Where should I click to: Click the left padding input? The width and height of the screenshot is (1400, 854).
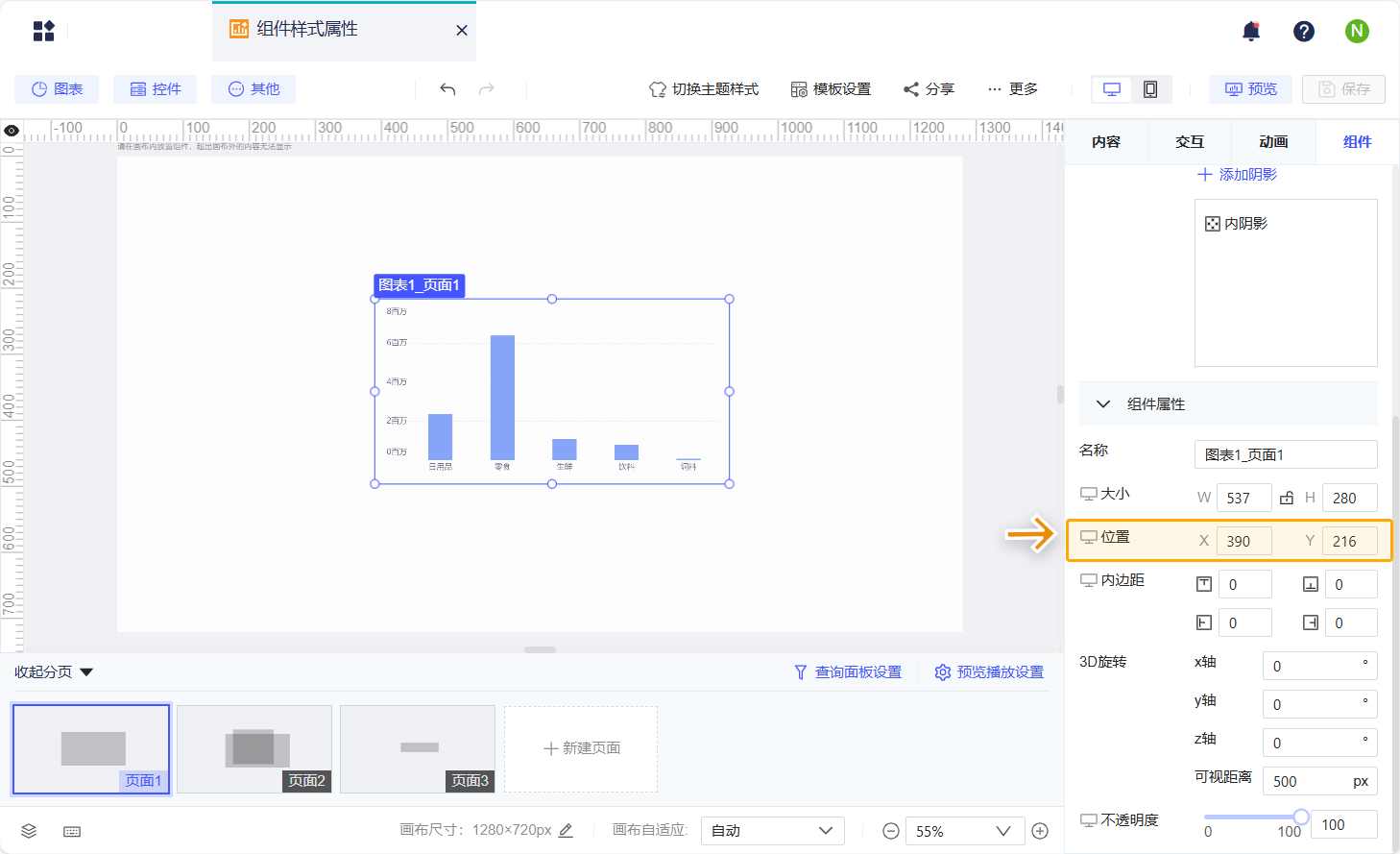point(1244,622)
